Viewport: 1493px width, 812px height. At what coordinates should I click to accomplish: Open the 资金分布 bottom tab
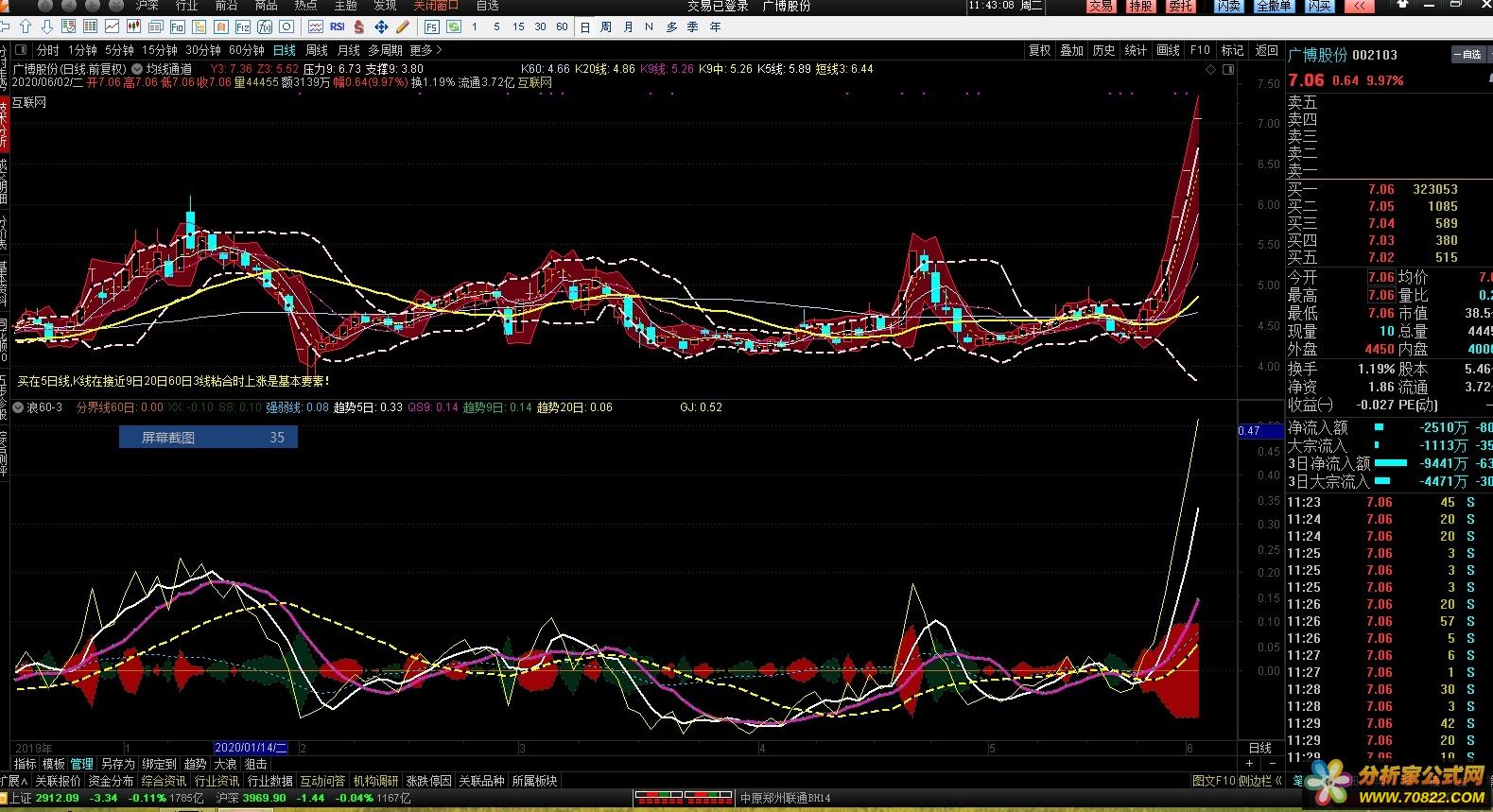coord(111,781)
